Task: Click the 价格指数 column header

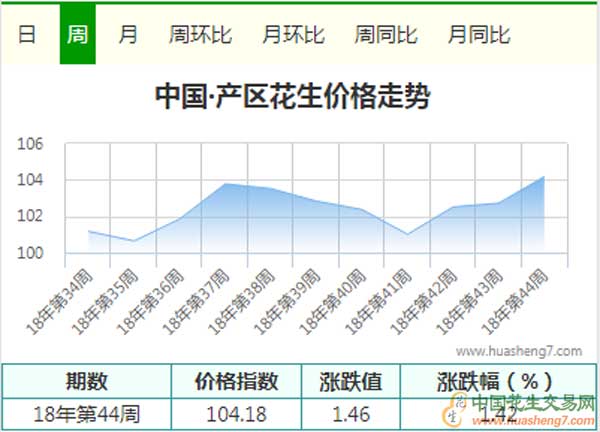Action: coord(237,381)
